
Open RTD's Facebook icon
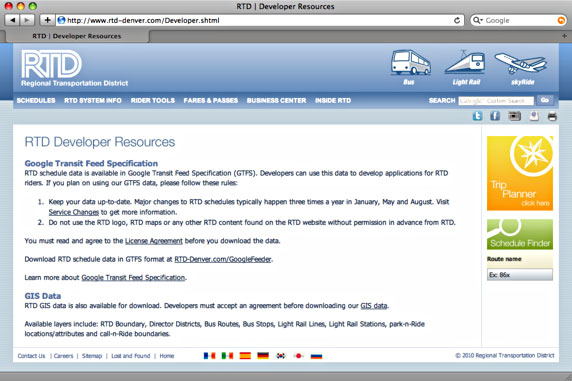(x=495, y=116)
